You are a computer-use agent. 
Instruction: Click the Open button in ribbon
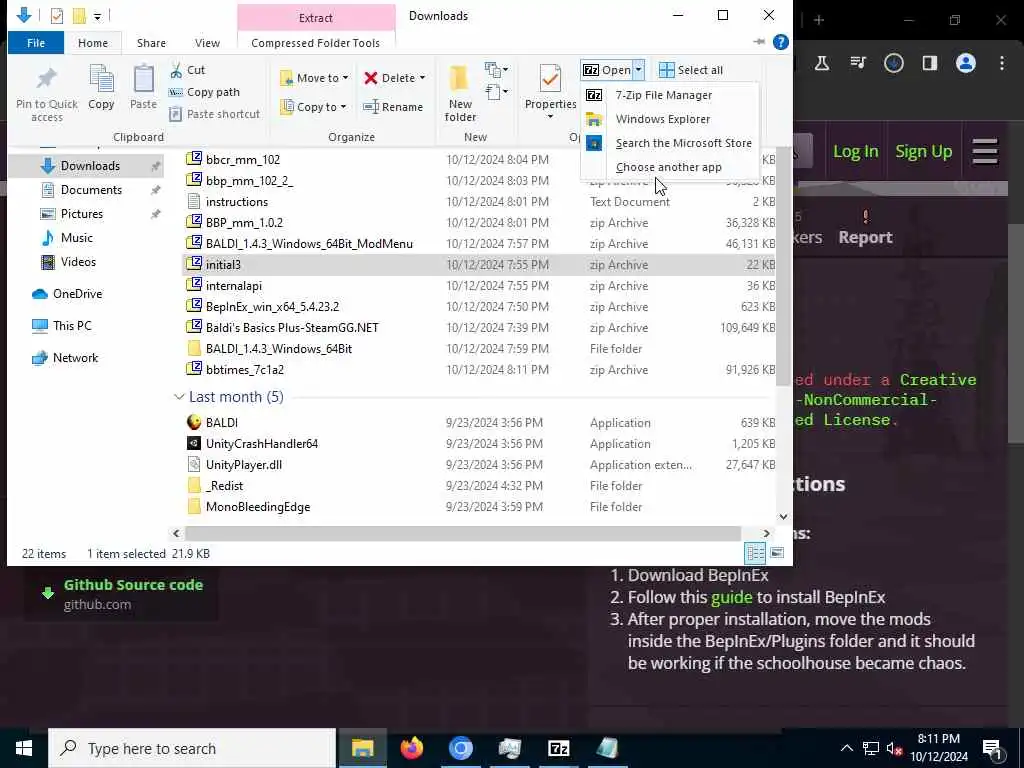click(607, 70)
